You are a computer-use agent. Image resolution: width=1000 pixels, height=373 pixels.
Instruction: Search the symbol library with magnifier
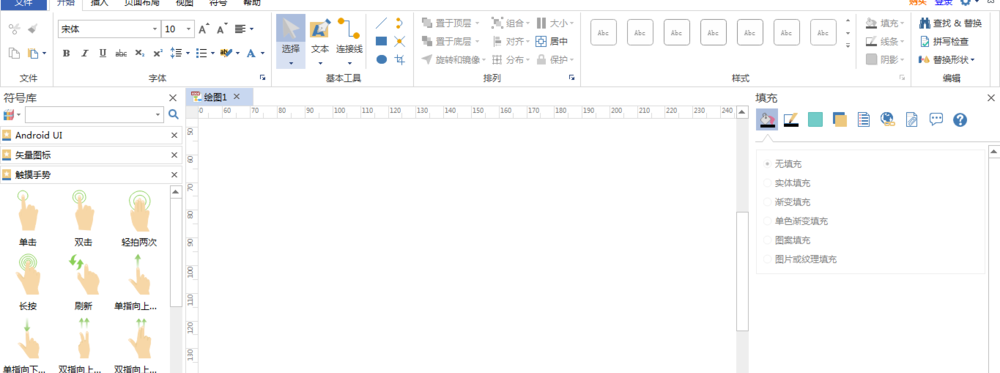click(x=173, y=115)
